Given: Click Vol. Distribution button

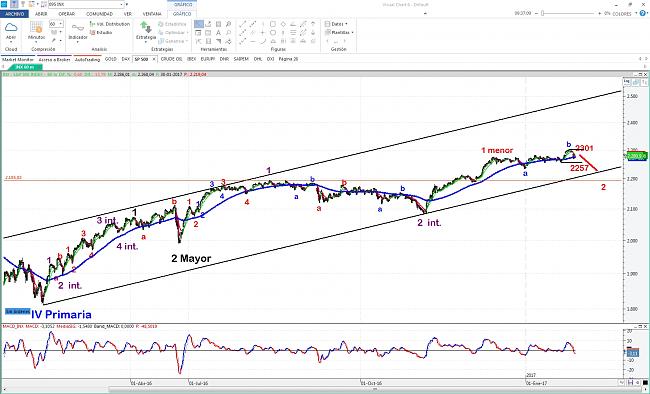Looking at the screenshot, I should 110,24.
